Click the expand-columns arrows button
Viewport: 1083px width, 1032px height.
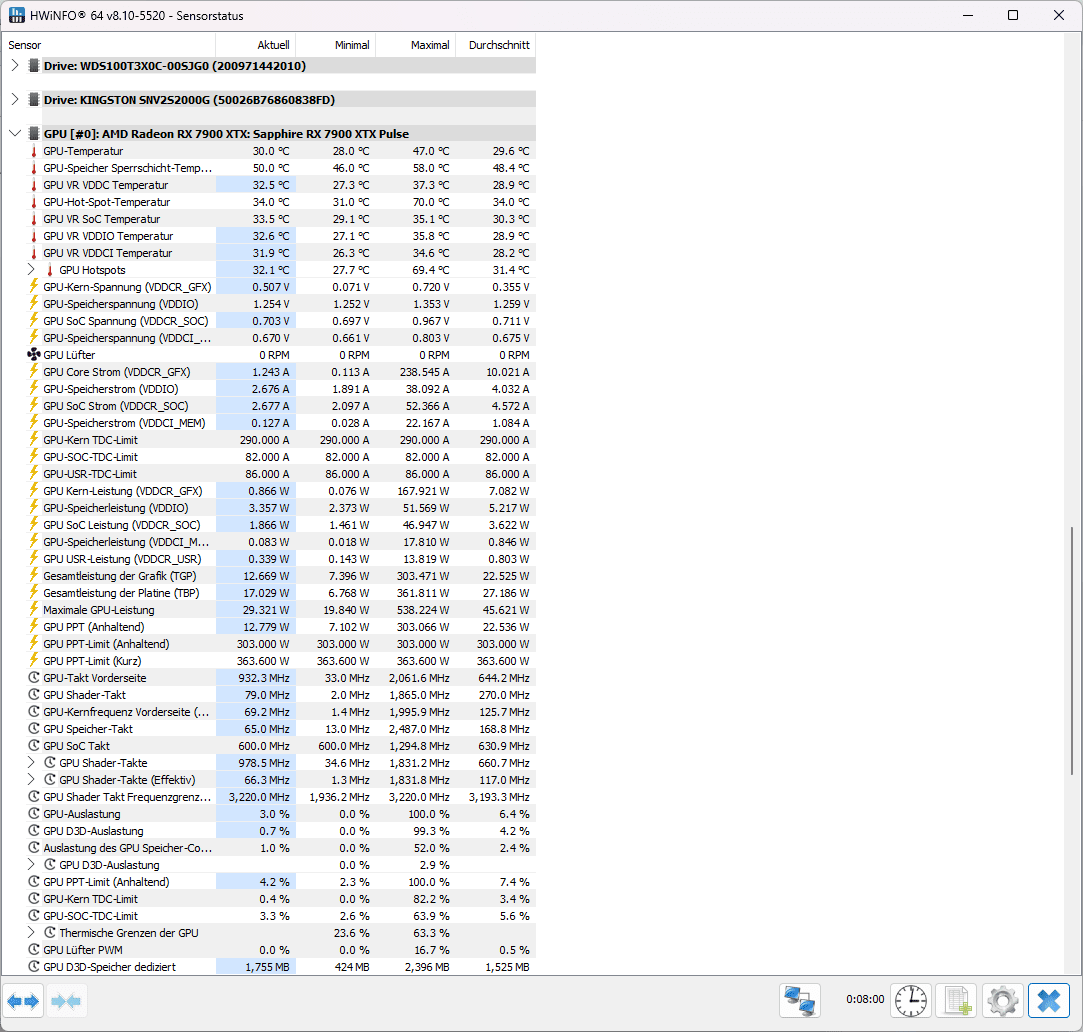click(x=23, y=1001)
